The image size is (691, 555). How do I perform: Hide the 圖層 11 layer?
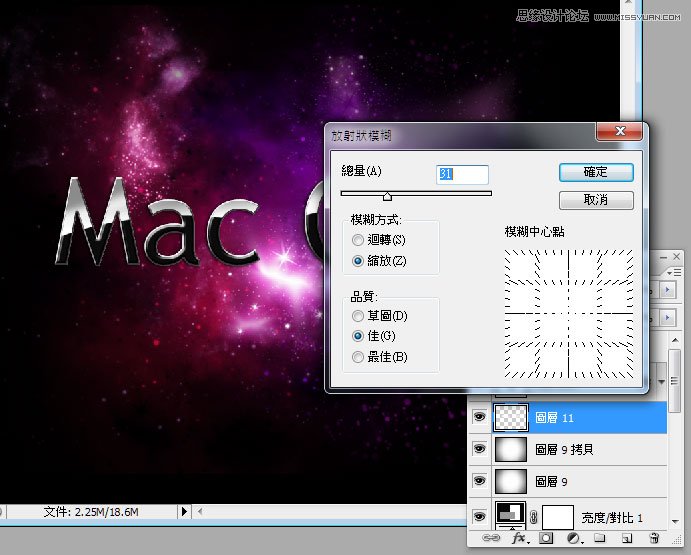479,417
